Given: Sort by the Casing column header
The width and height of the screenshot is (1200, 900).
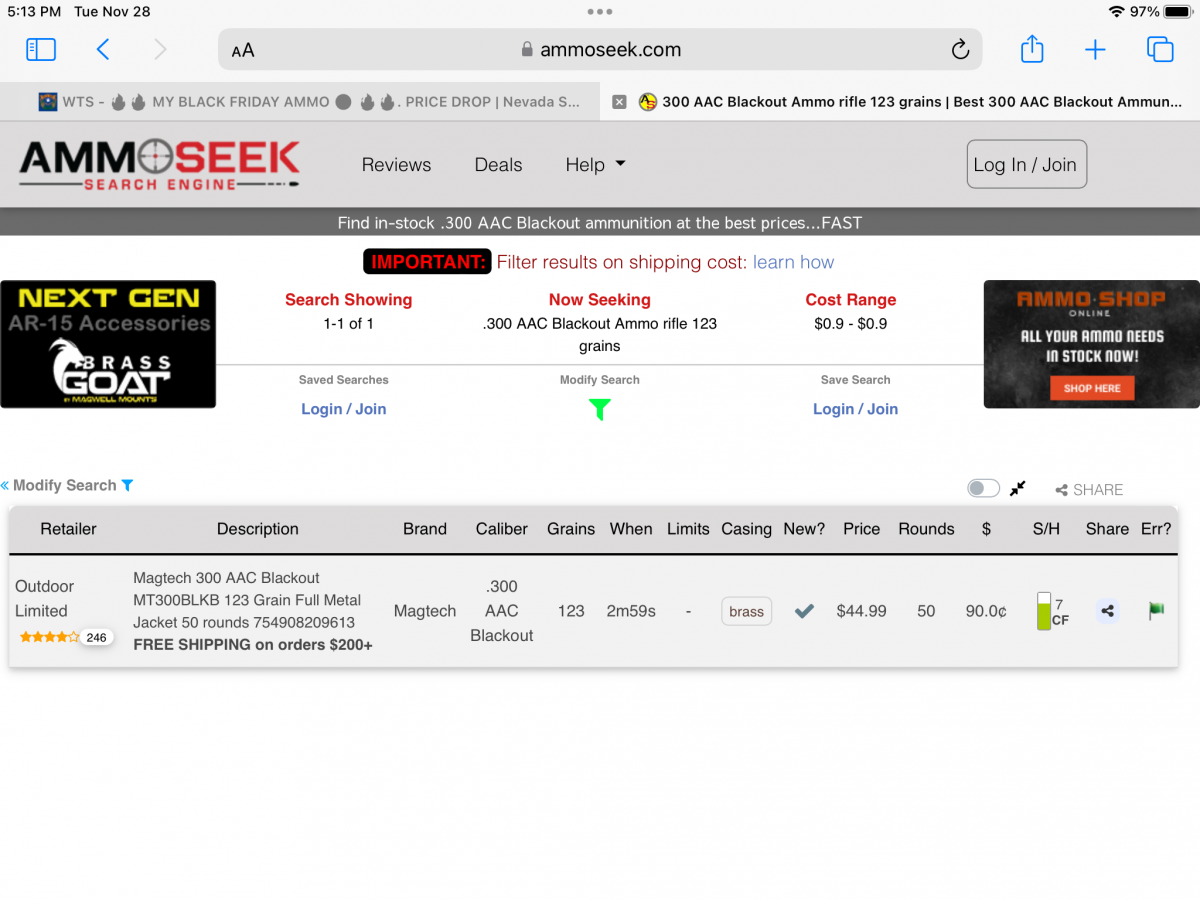Looking at the screenshot, I should pyautogui.click(x=747, y=529).
